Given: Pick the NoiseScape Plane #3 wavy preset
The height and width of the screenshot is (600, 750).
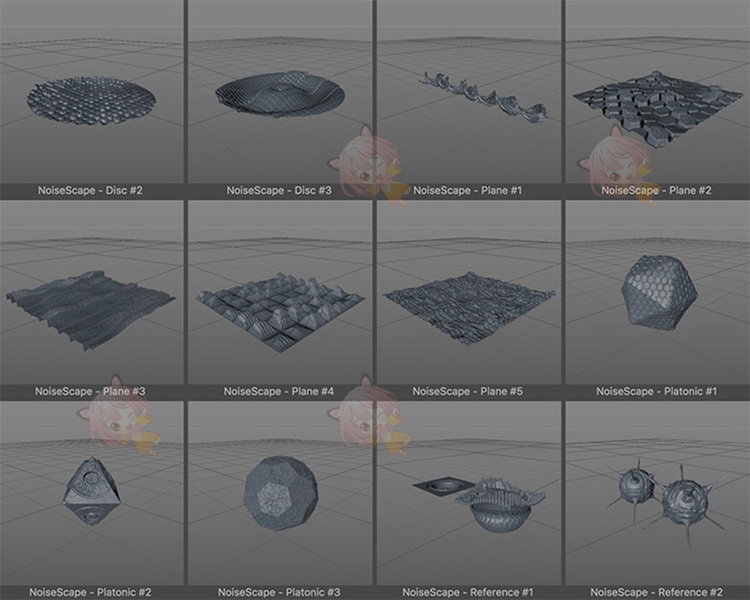Looking at the screenshot, I should pos(91,292).
